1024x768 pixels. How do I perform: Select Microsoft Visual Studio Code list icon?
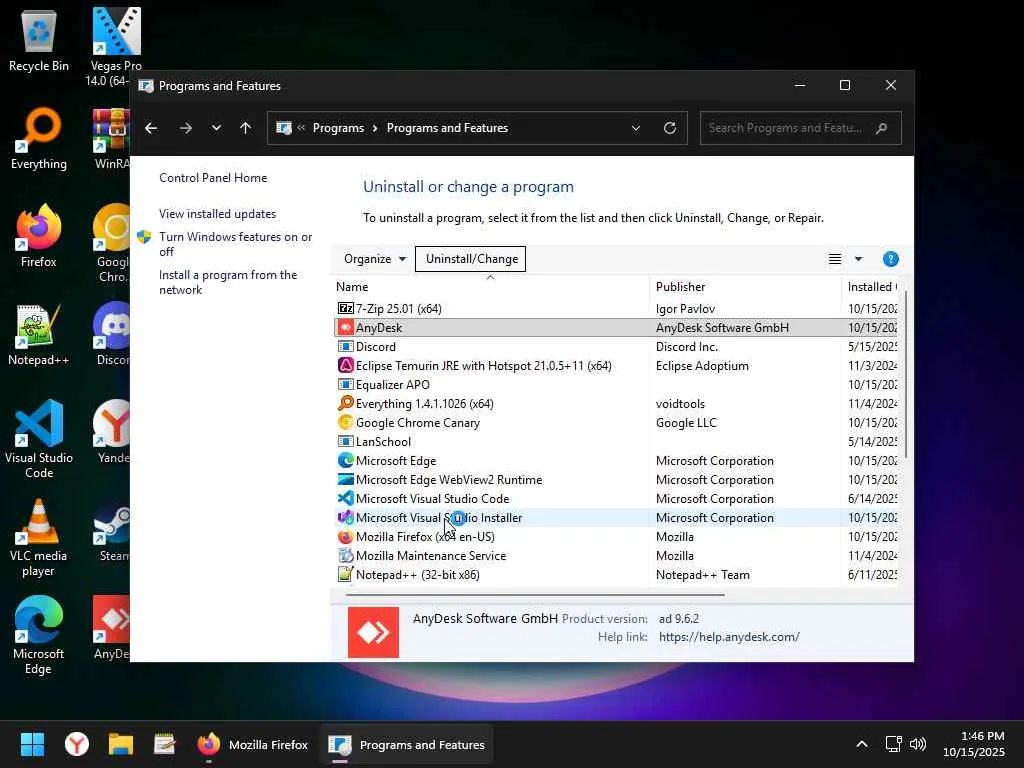pos(345,498)
